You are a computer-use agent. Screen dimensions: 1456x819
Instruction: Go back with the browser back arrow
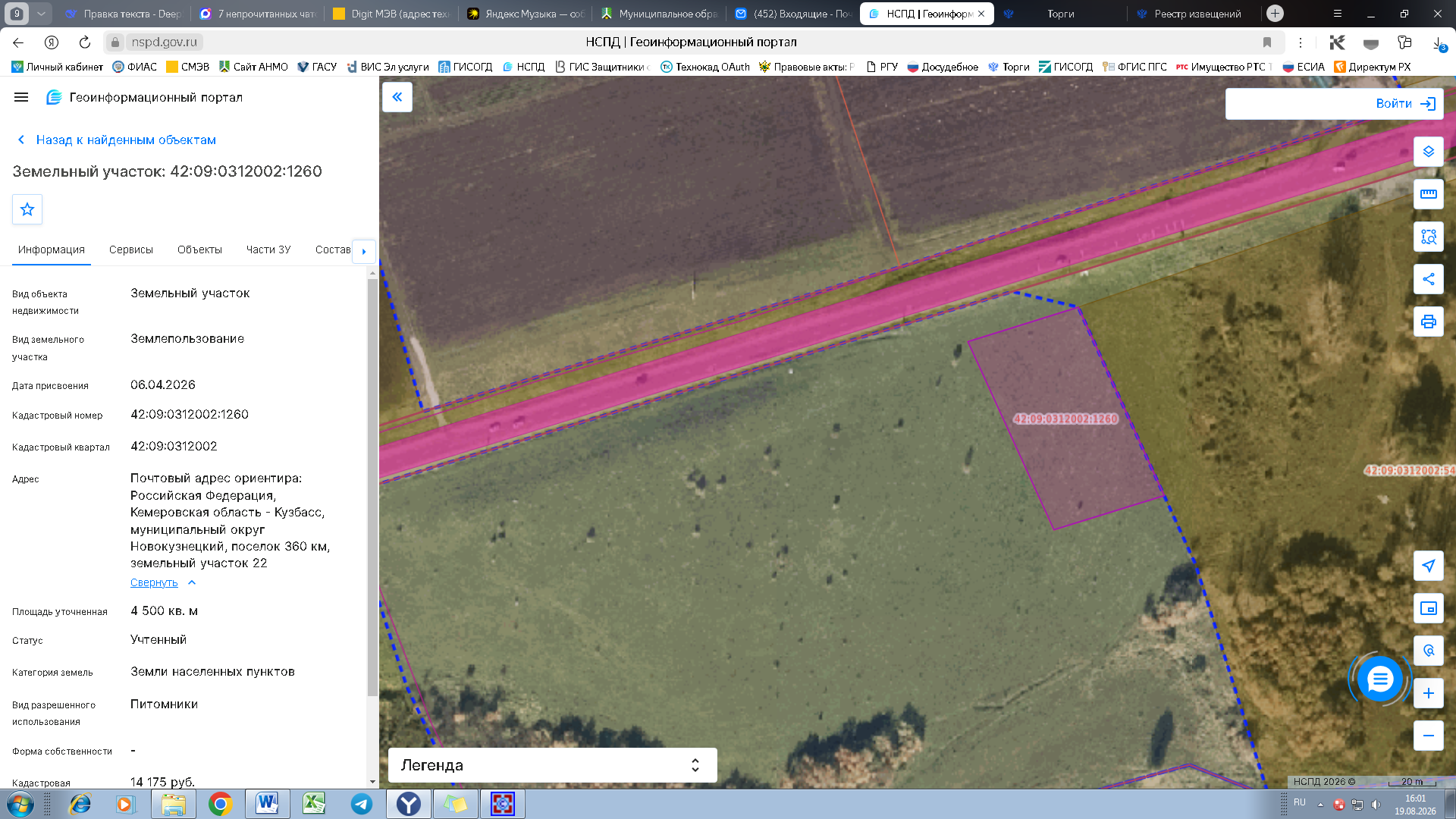point(18,42)
